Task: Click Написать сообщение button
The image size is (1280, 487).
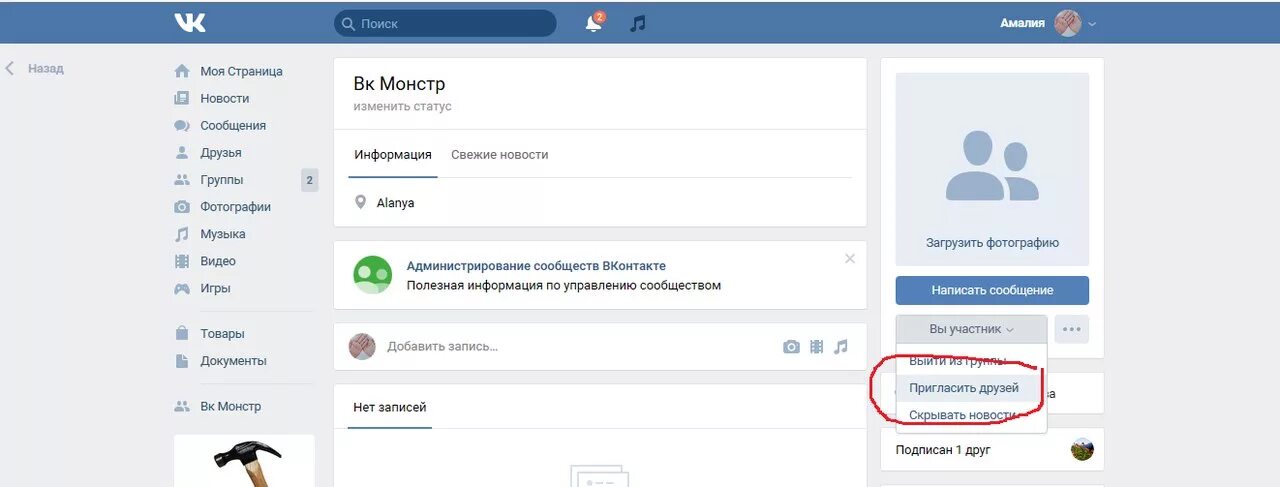Action: coord(992,290)
